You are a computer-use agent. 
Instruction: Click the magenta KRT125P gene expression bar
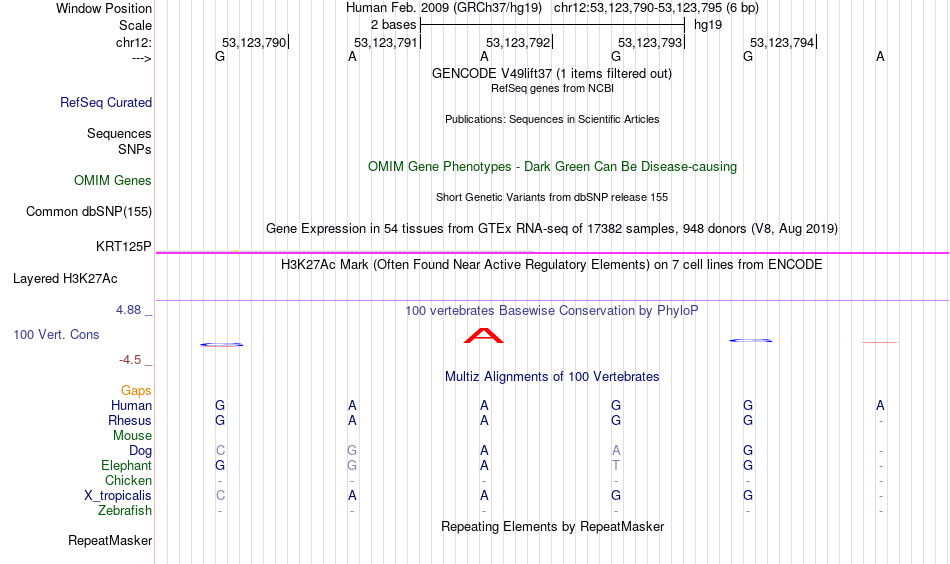[x=552, y=253]
